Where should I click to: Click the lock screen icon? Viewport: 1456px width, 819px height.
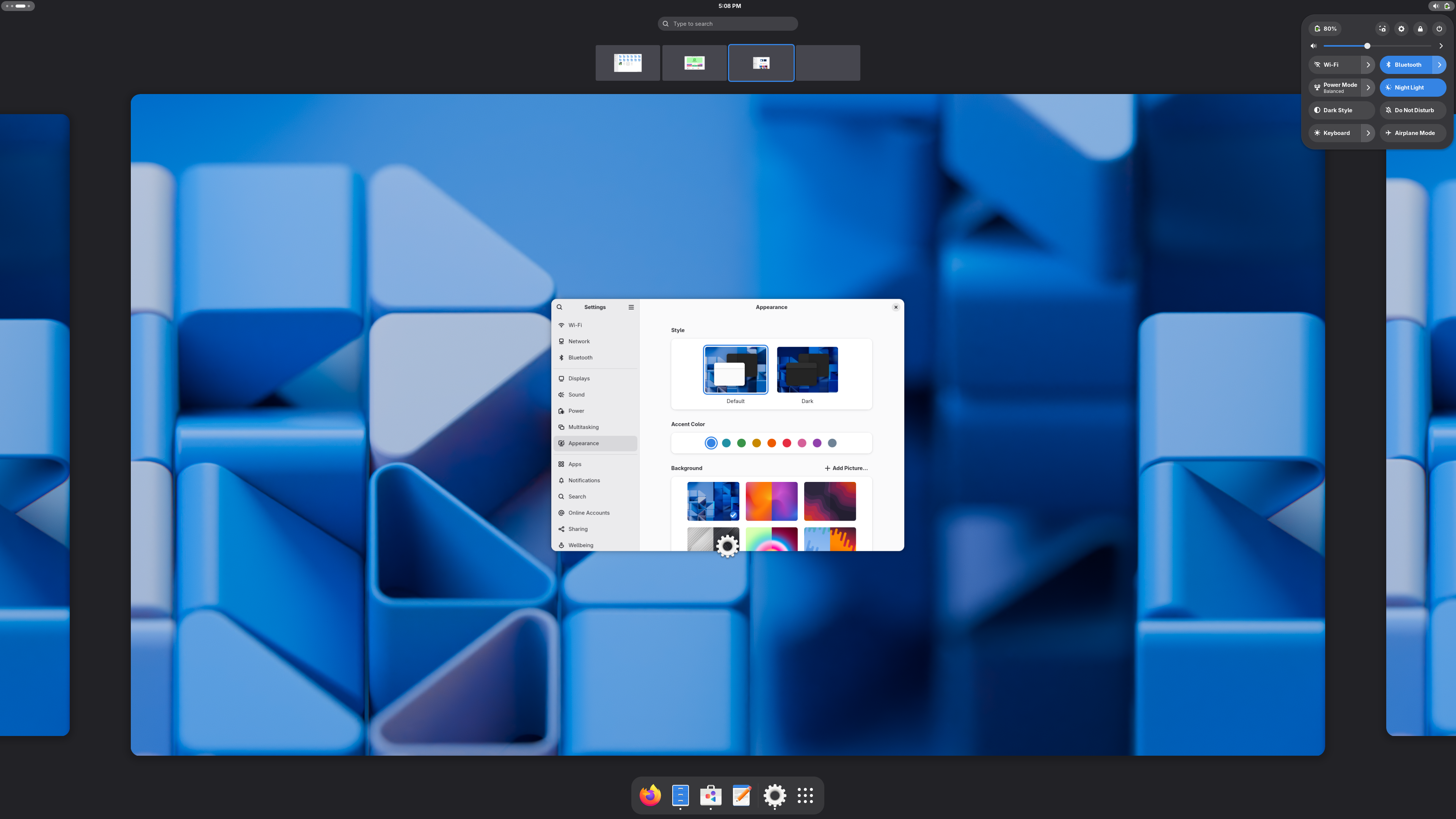pos(1420,29)
